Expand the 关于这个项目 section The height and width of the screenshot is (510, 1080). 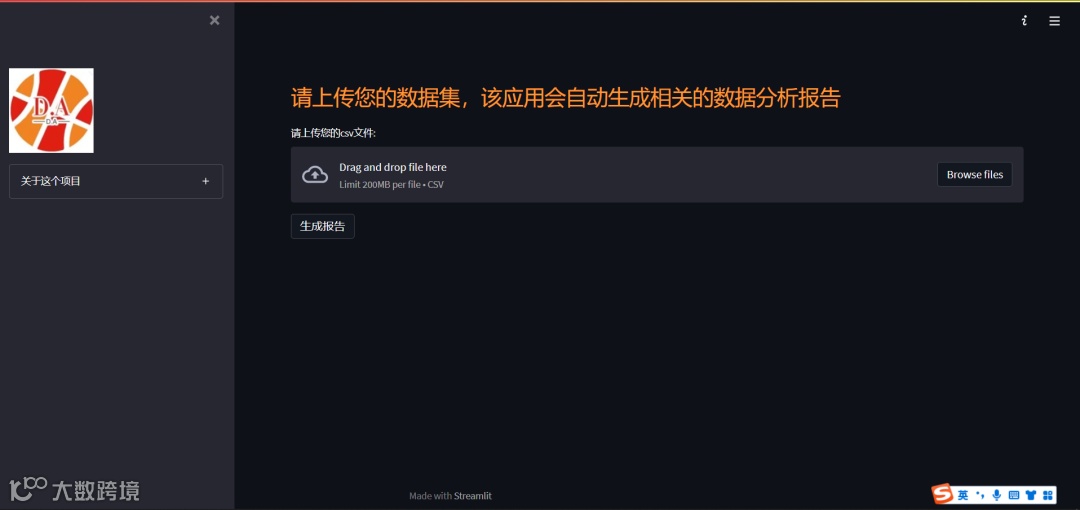pyautogui.click(x=116, y=181)
